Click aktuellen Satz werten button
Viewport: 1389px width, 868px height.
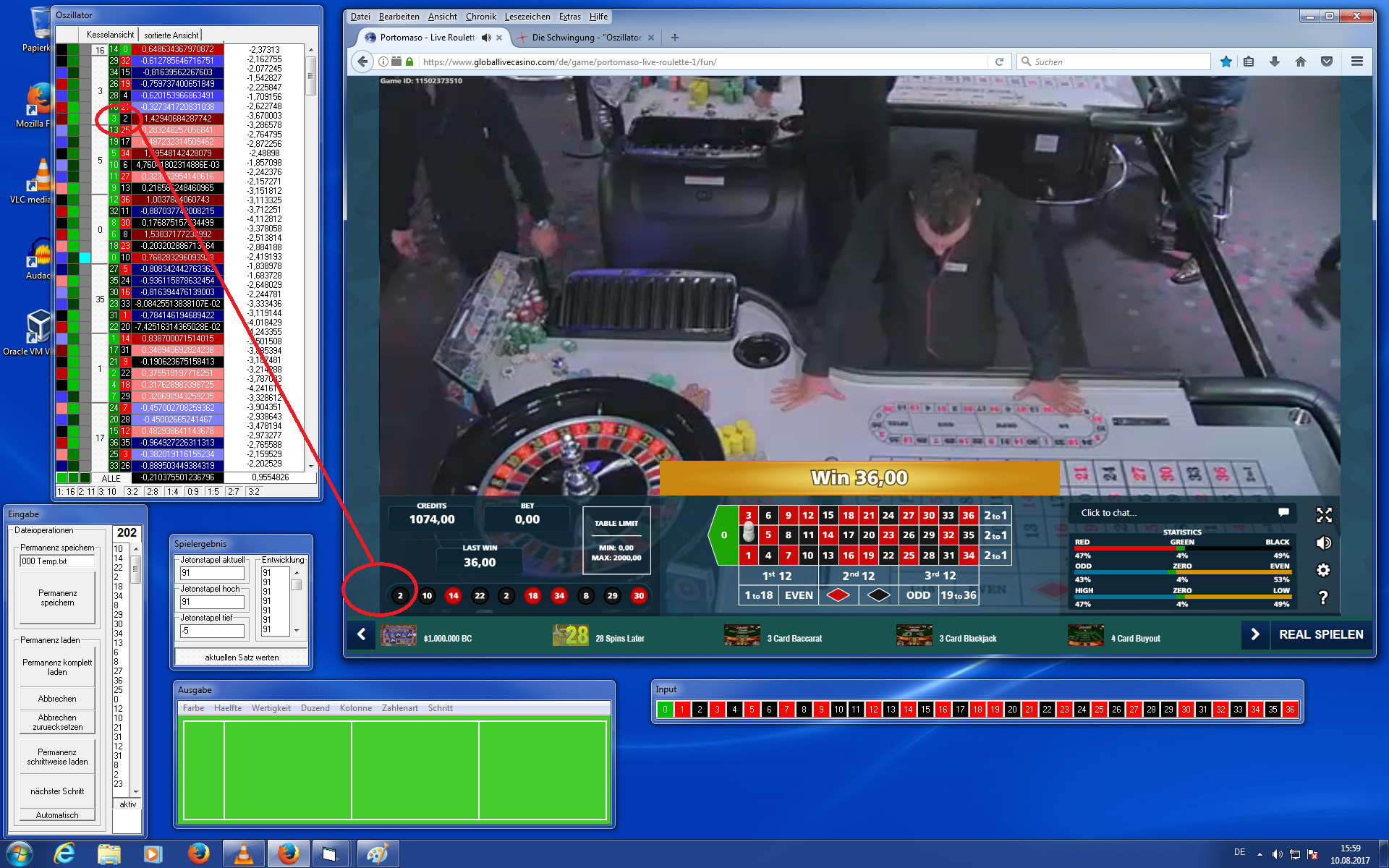(242, 658)
